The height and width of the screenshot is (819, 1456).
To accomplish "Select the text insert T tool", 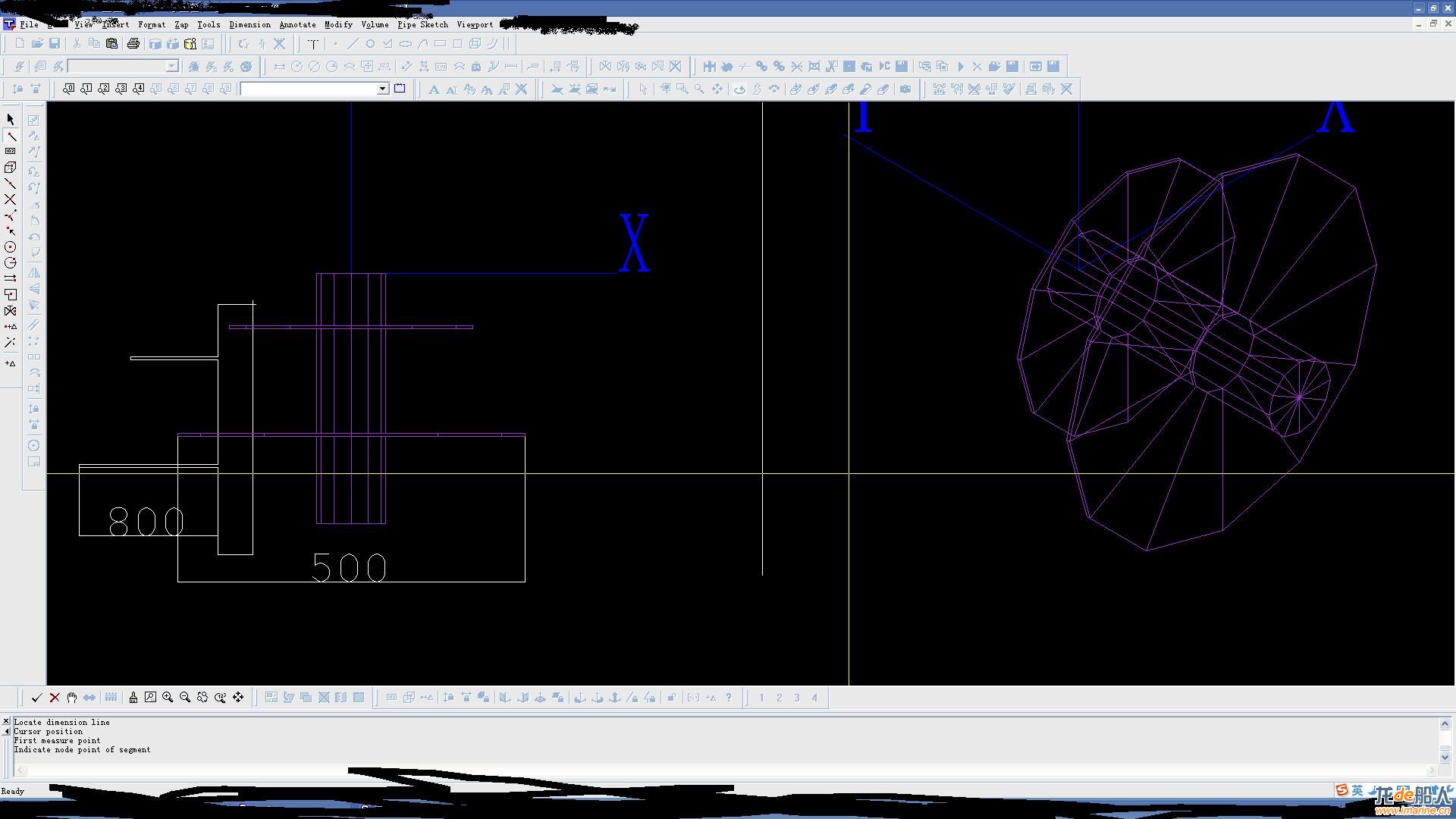I will (x=312, y=44).
